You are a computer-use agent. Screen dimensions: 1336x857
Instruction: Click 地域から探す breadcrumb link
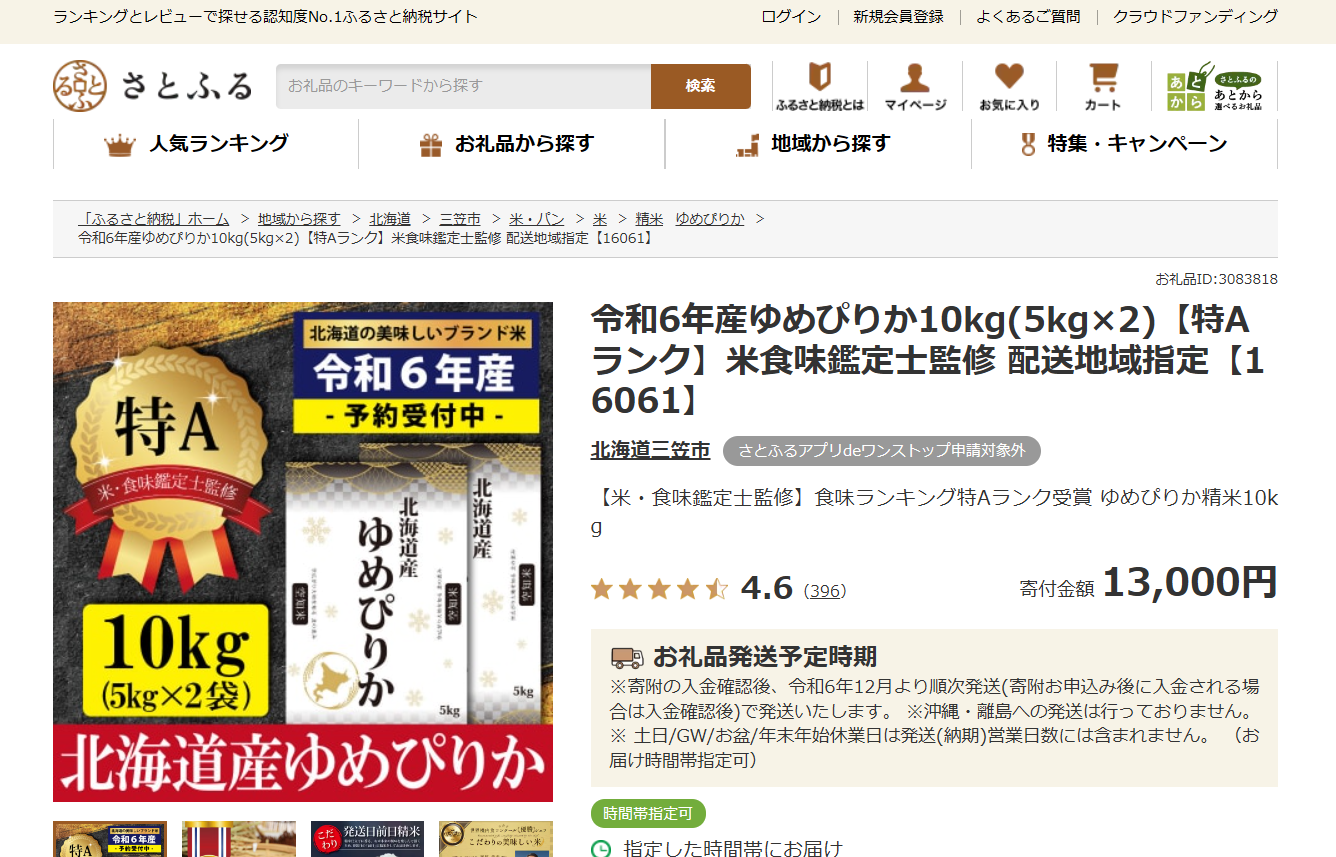click(x=299, y=219)
